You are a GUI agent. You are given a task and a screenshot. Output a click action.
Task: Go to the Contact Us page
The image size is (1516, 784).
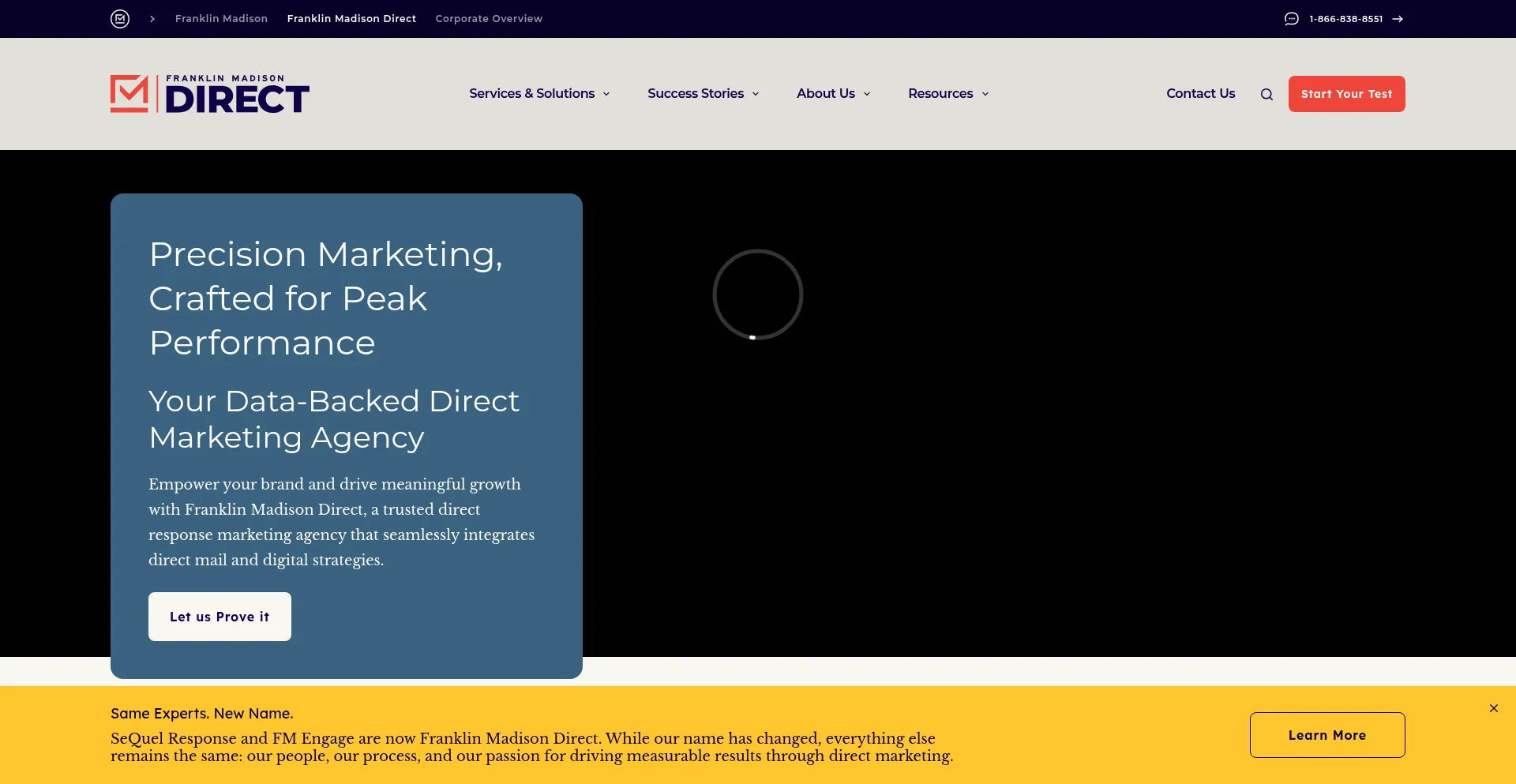coord(1201,93)
